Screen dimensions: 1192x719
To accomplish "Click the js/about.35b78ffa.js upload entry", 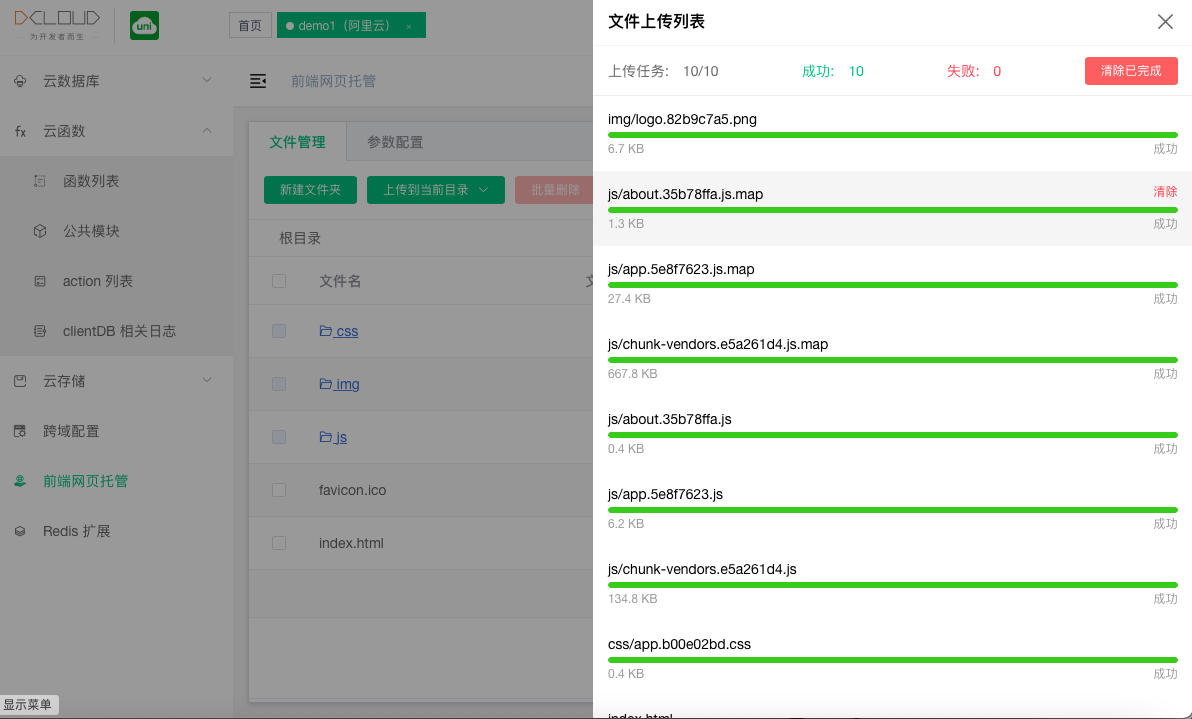I will (x=892, y=433).
